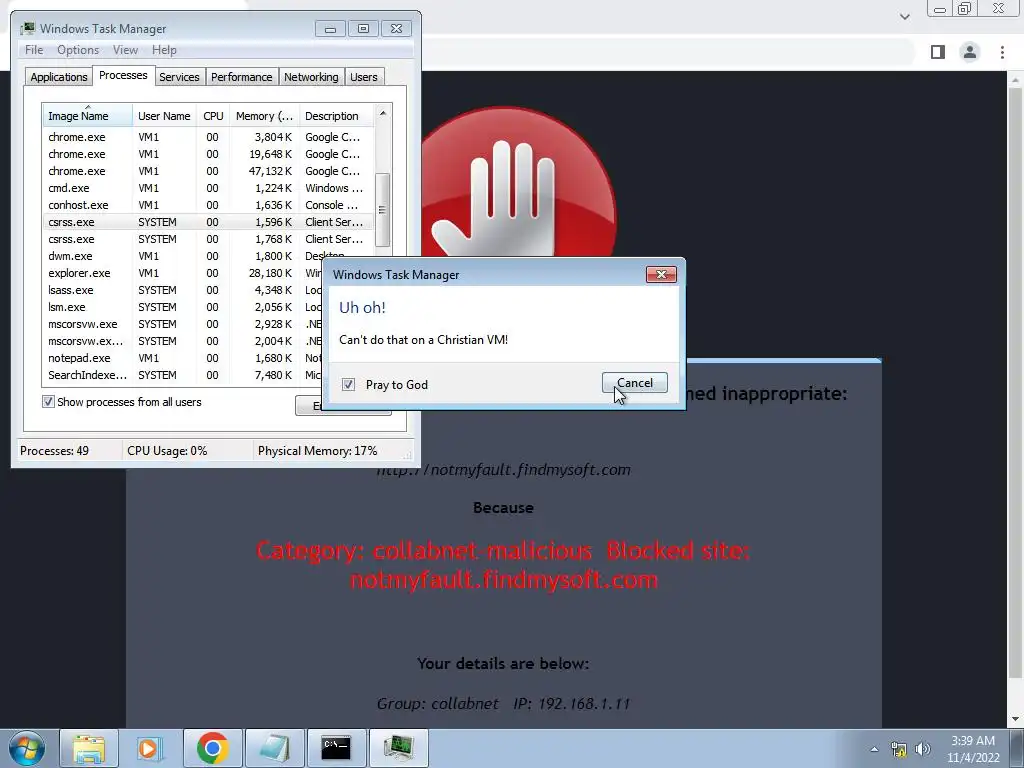The image size is (1024, 768).
Task: Open Windows Media Player from the taskbar
Action: [150, 748]
